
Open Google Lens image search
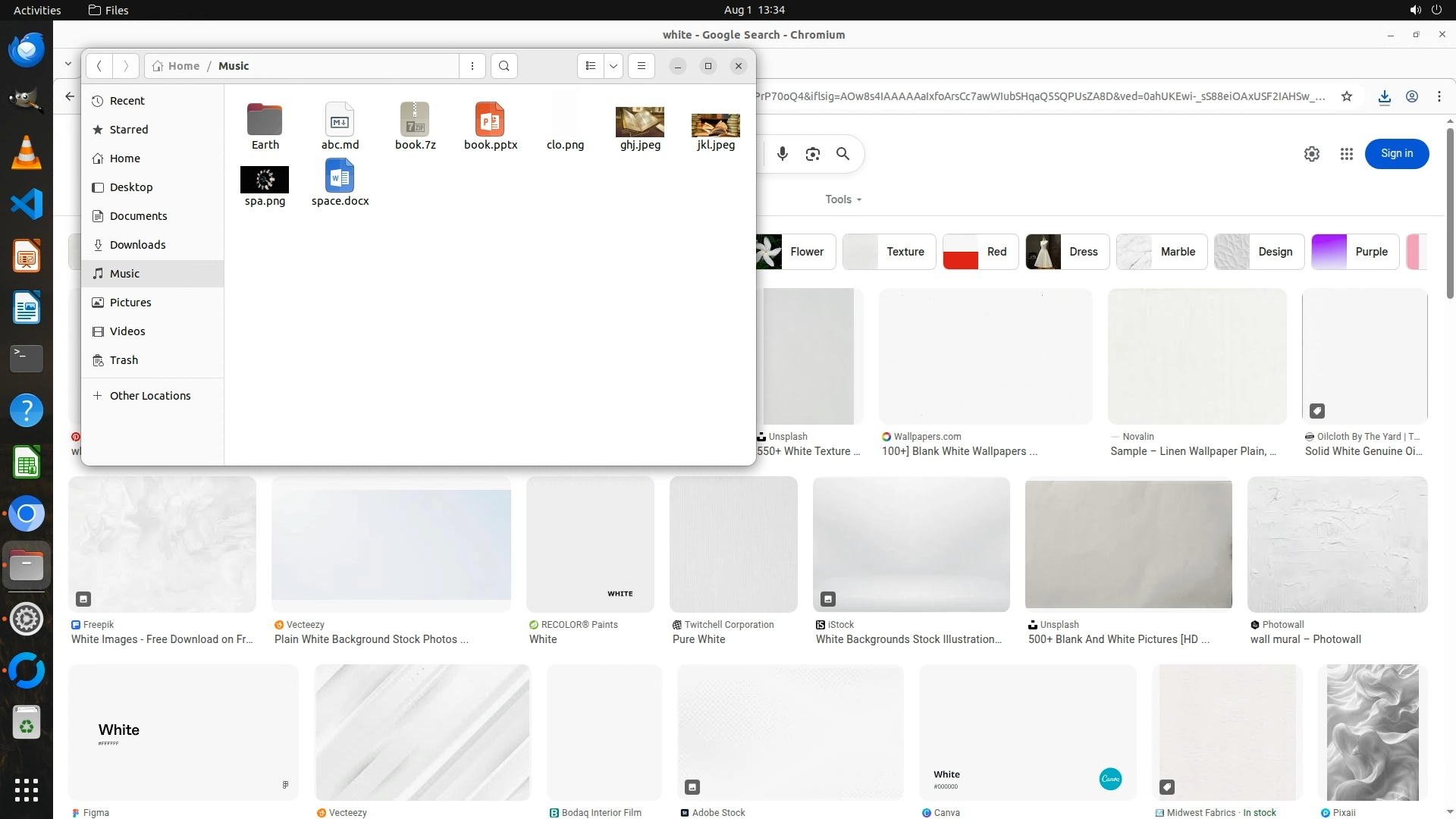pos(813,154)
